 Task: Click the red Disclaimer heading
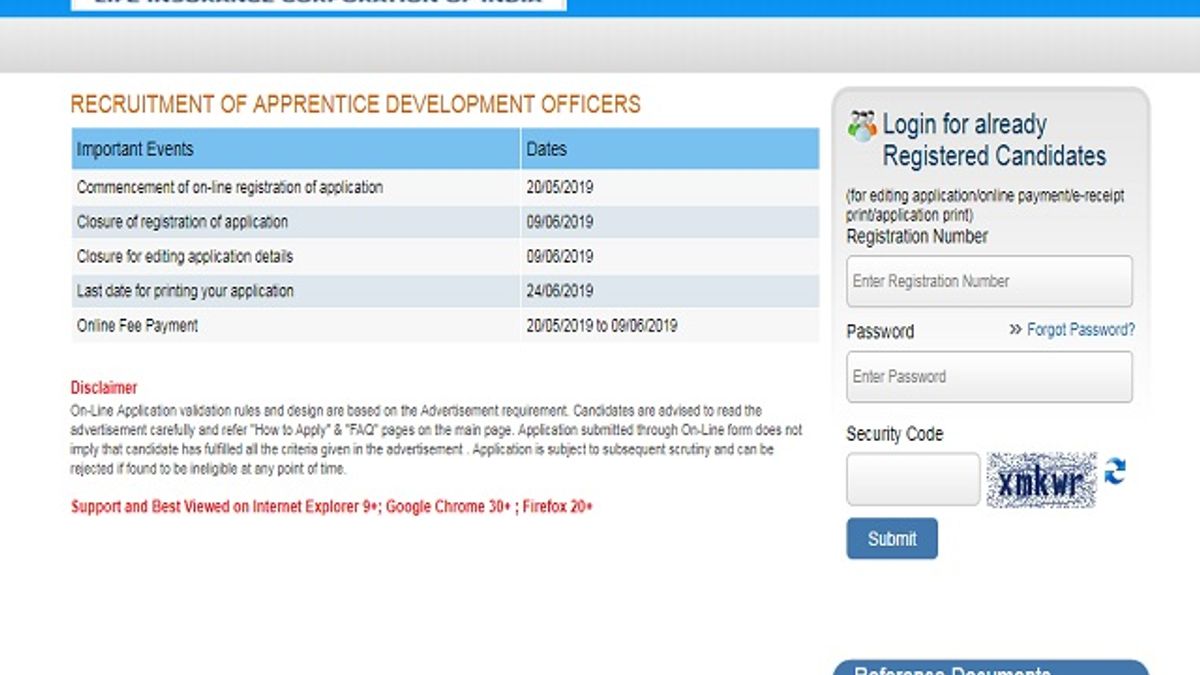pos(104,388)
